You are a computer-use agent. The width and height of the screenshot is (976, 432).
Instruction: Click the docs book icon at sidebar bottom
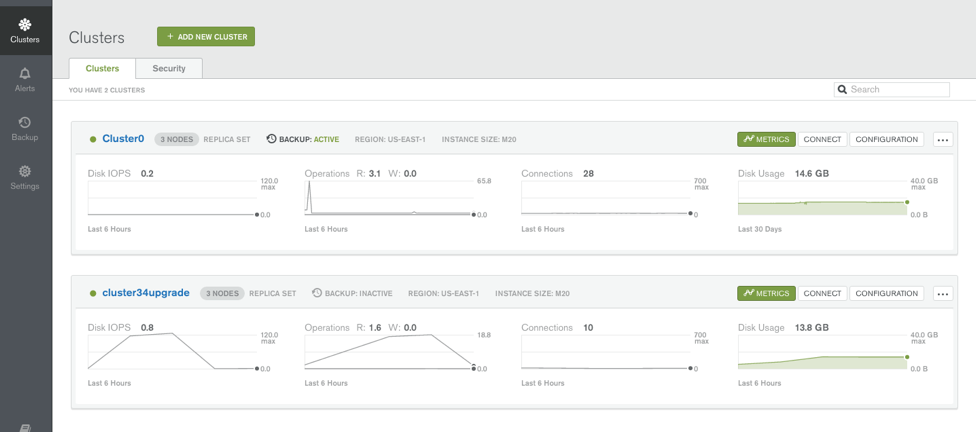pos(25,428)
